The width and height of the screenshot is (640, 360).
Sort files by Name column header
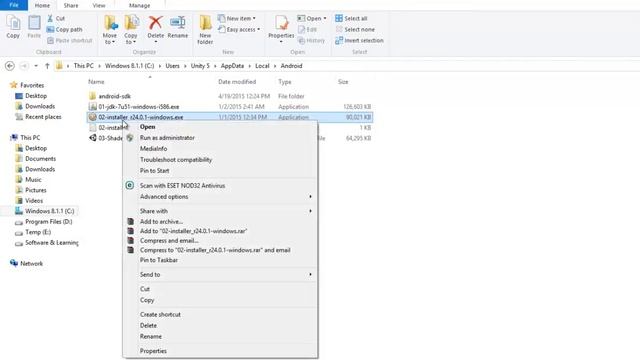(96, 82)
